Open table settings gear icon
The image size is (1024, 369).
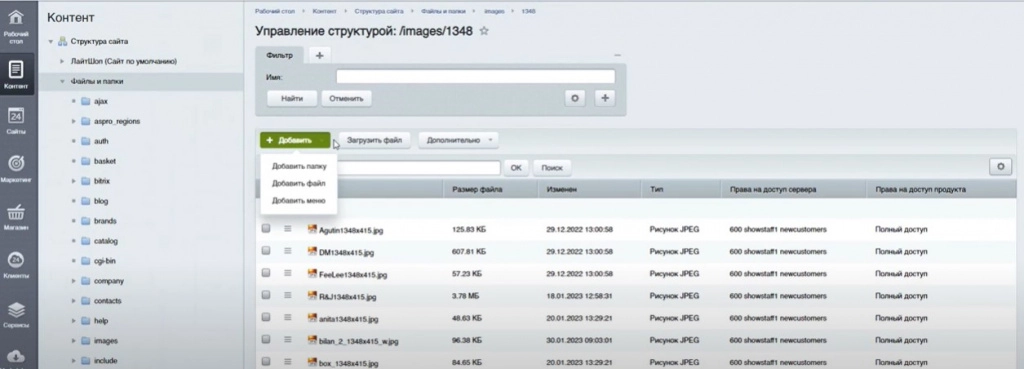(x=1000, y=167)
